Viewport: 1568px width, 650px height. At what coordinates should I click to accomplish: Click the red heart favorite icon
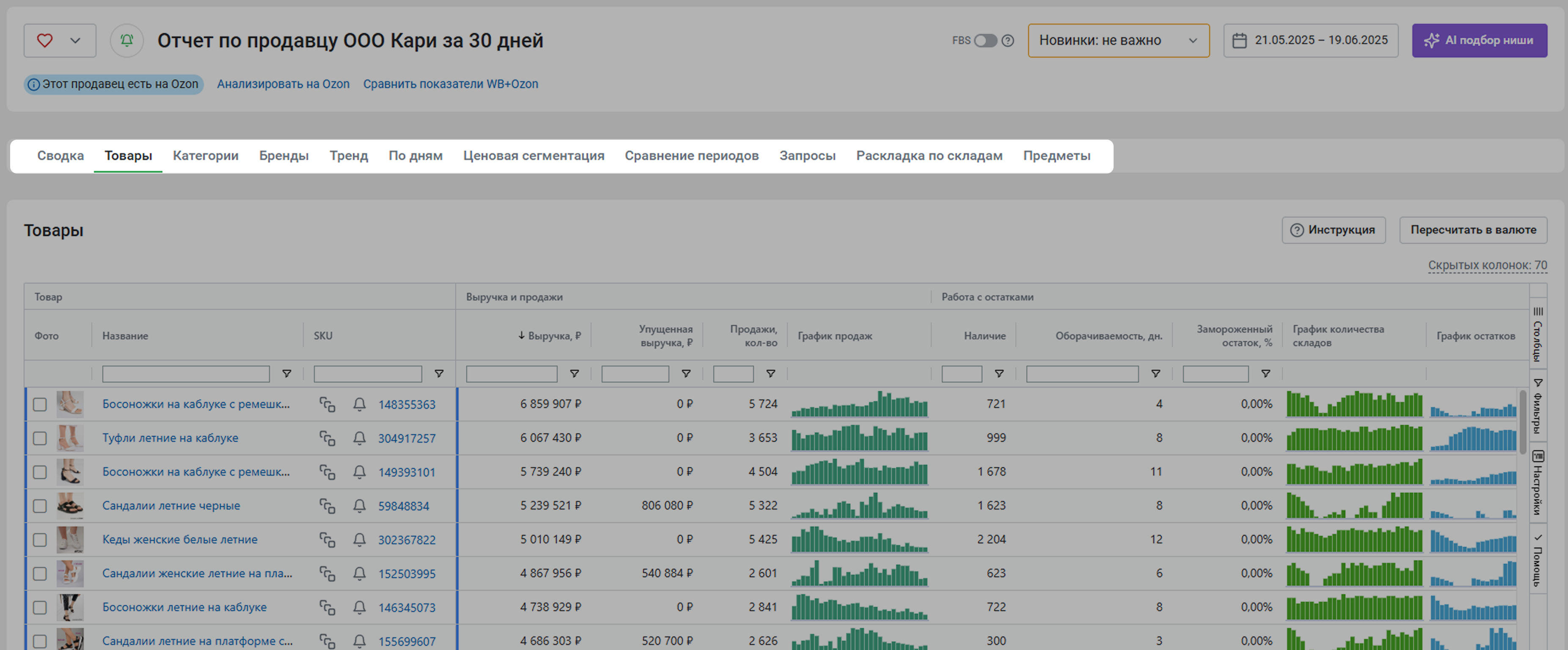[44, 40]
